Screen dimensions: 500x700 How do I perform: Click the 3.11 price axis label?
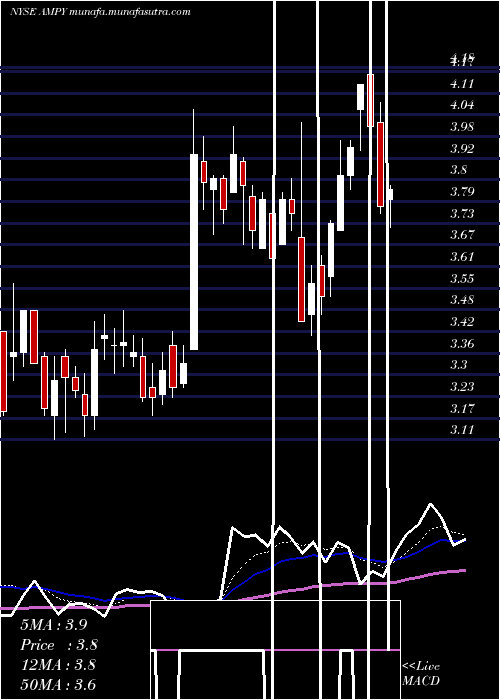(x=462, y=430)
